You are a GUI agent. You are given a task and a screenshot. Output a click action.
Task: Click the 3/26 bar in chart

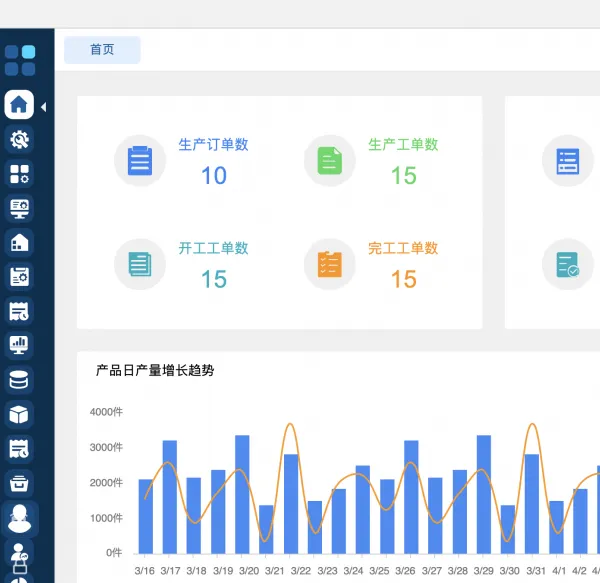411,497
